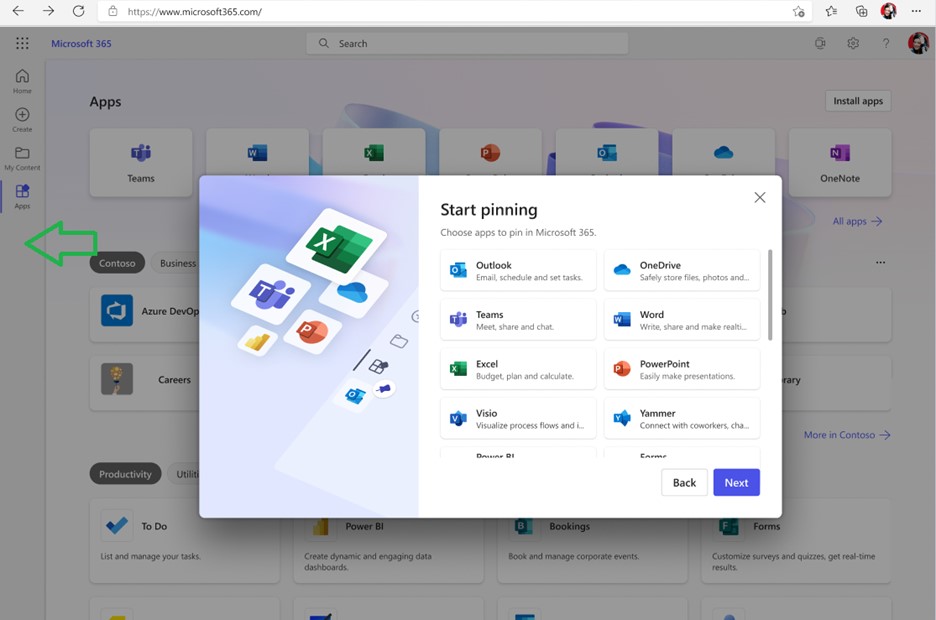This screenshot has height=620, width=936.
Task: Open the Excel app tile
Action: [x=374, y=152]
